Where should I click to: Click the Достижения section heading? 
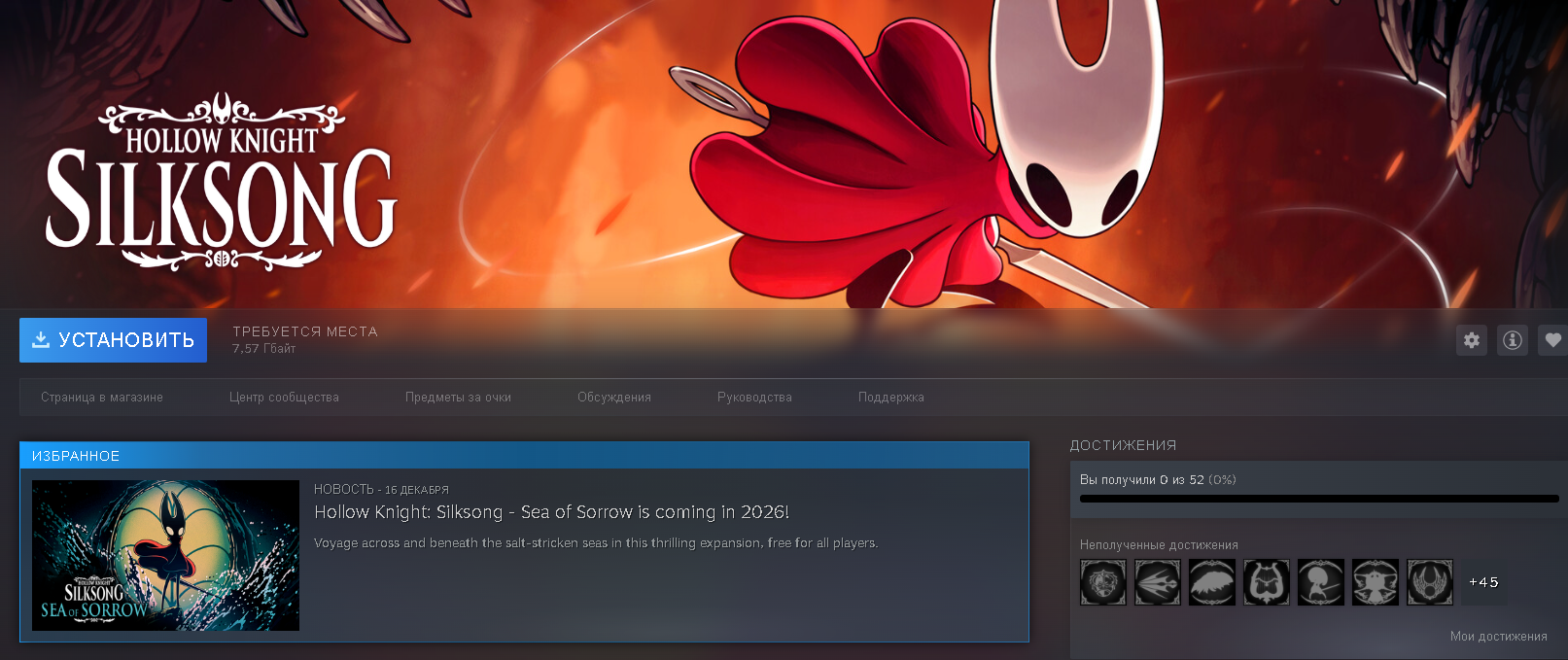click(1124, 445)
